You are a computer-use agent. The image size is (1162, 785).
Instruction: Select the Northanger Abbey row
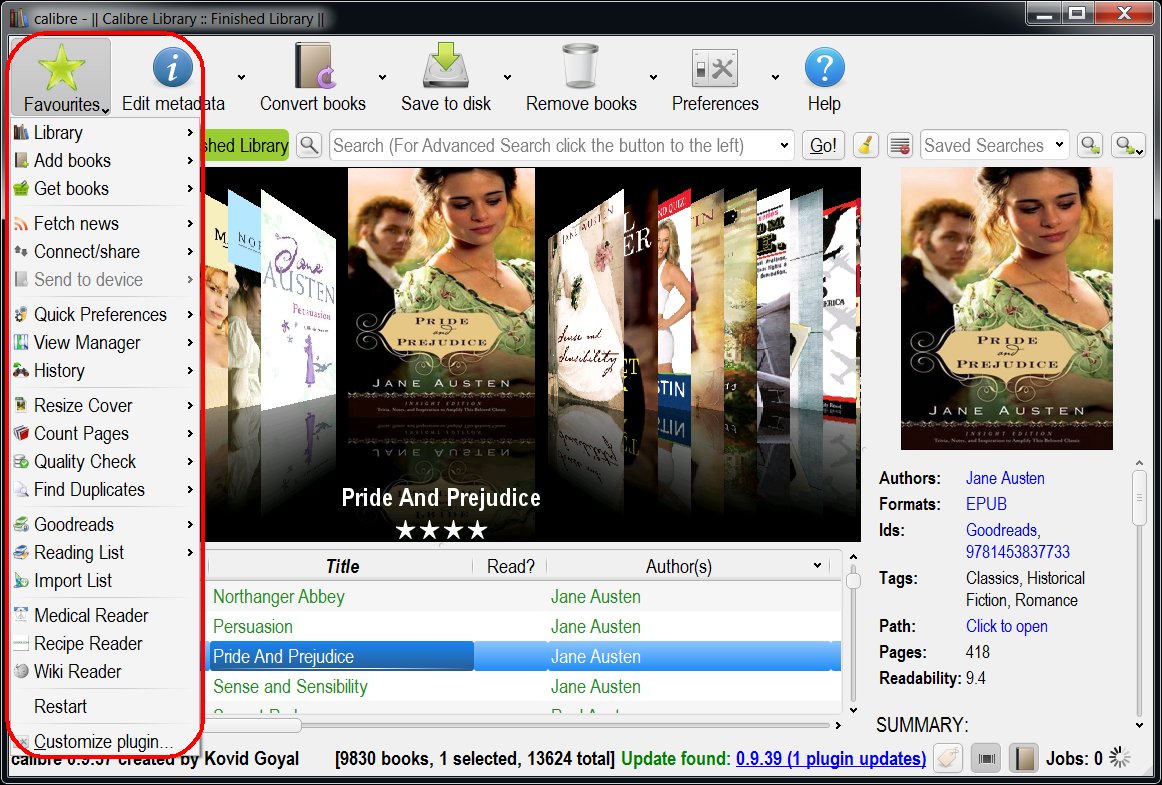click(x=523, y=597)
